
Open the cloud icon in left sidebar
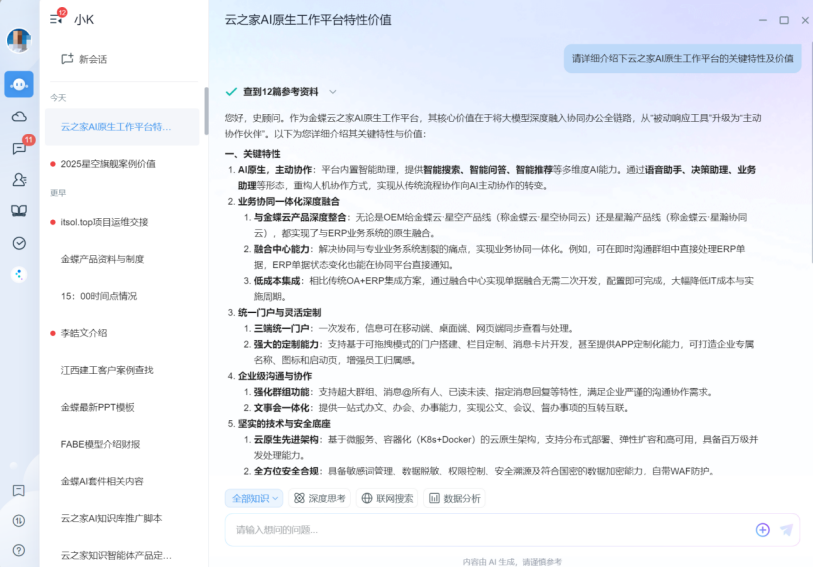[x=19, y=116]
